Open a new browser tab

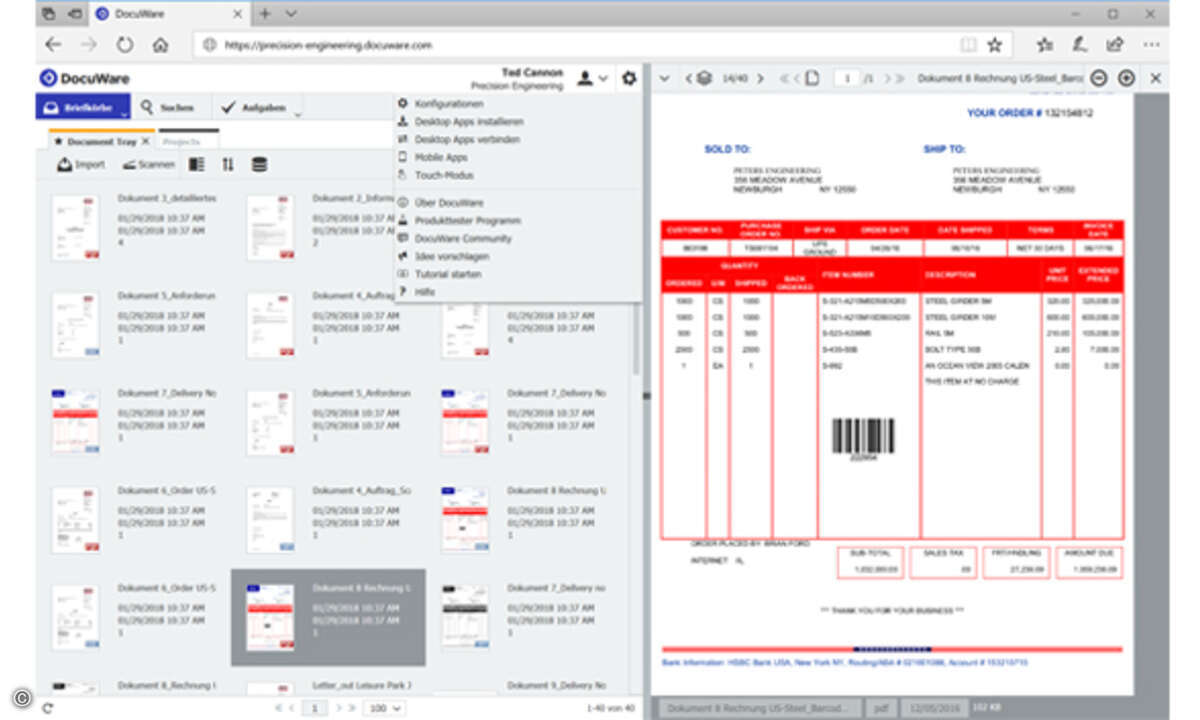pyautogui.click(x=265, y=14)
